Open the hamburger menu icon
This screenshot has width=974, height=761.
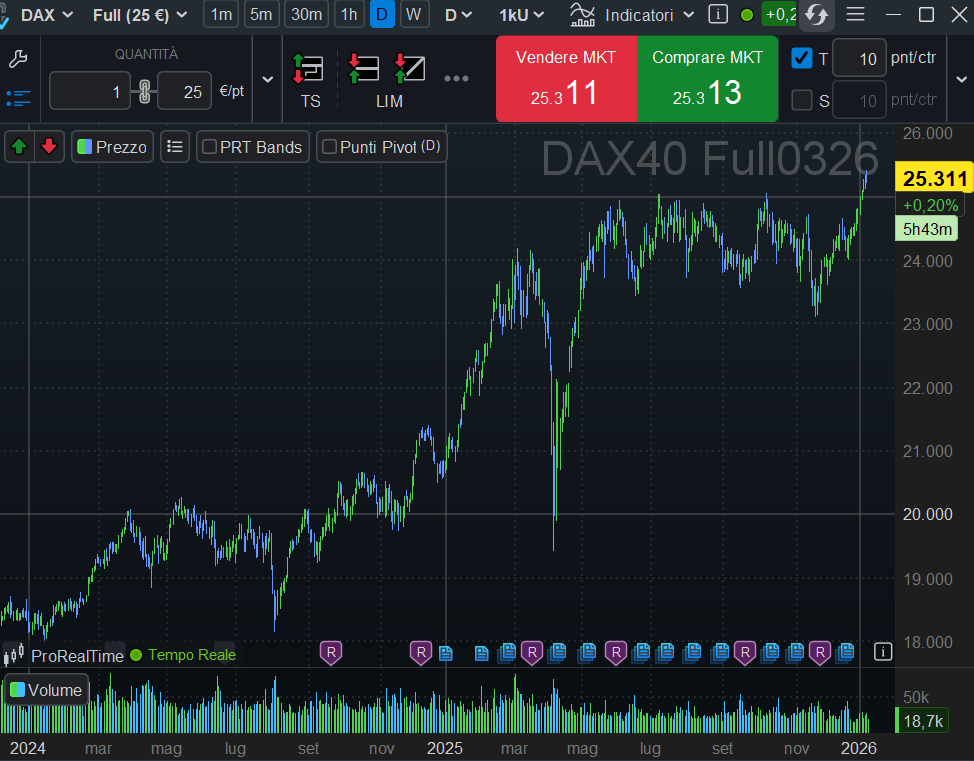856,15
